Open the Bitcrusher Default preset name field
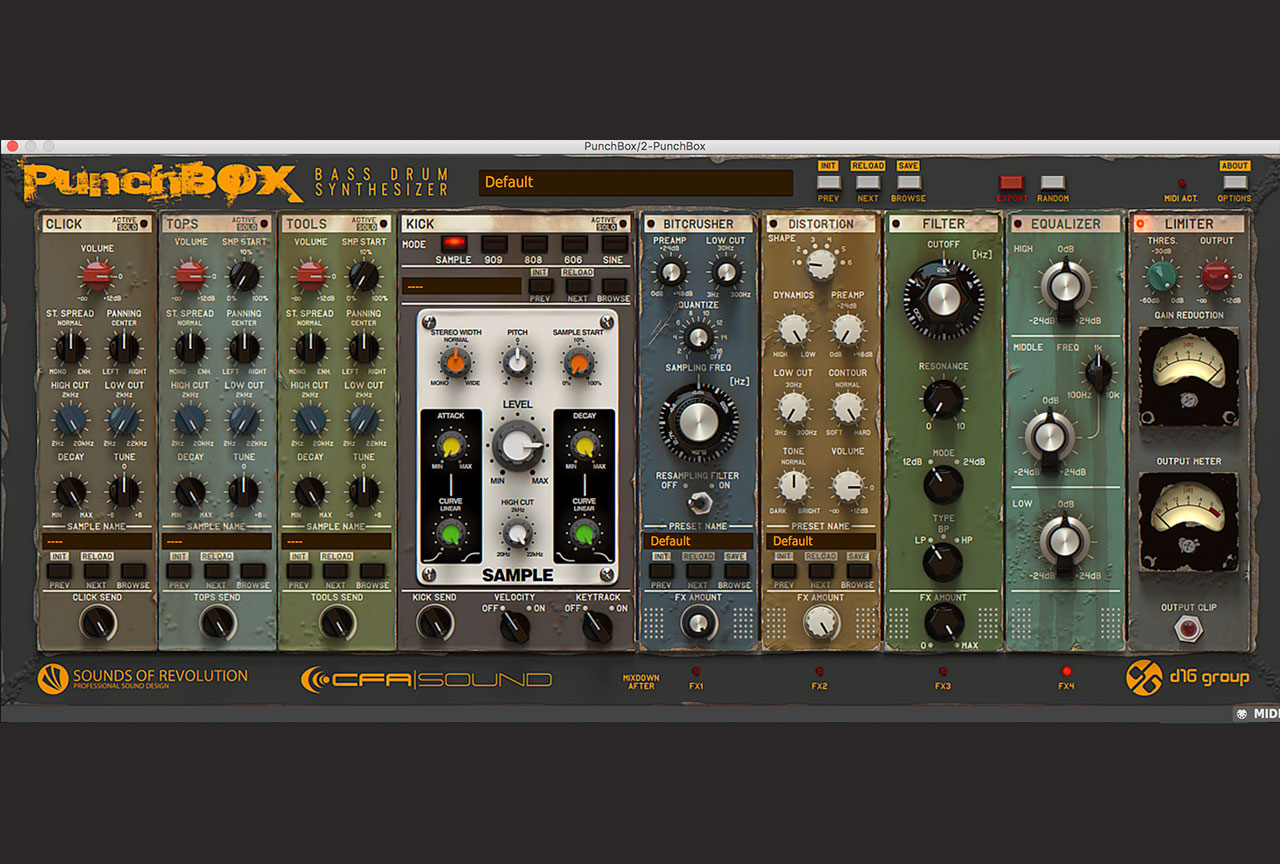Screen dimensions: 1280x864 point(697,541)
